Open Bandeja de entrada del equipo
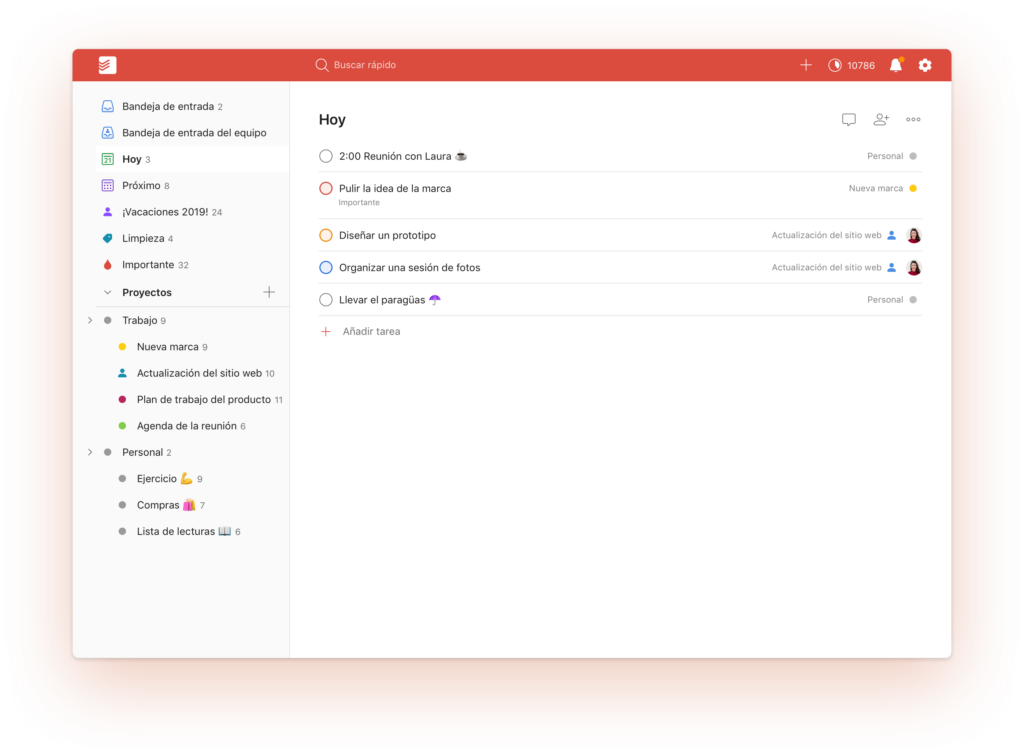This screenshot has height=754, width=1024. click(193, 133)
